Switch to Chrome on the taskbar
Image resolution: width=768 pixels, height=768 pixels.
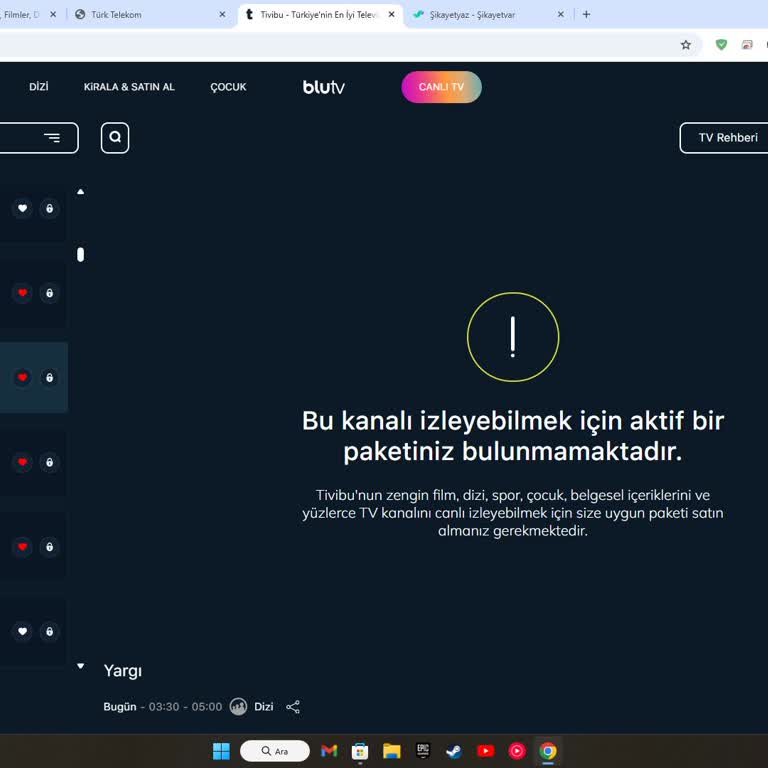coord(548,751)
